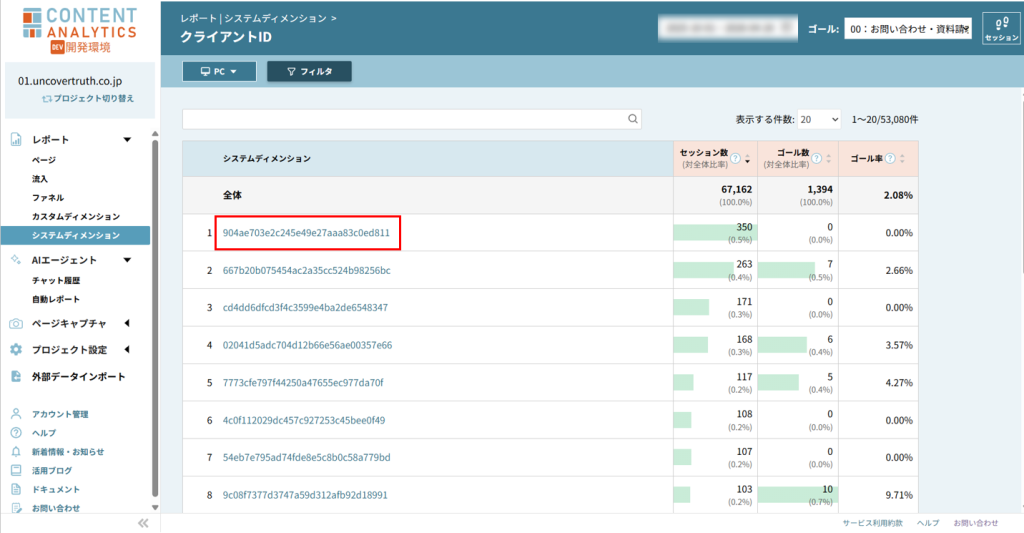Open the セッション footprint icon button

(x=1001, y=29)
